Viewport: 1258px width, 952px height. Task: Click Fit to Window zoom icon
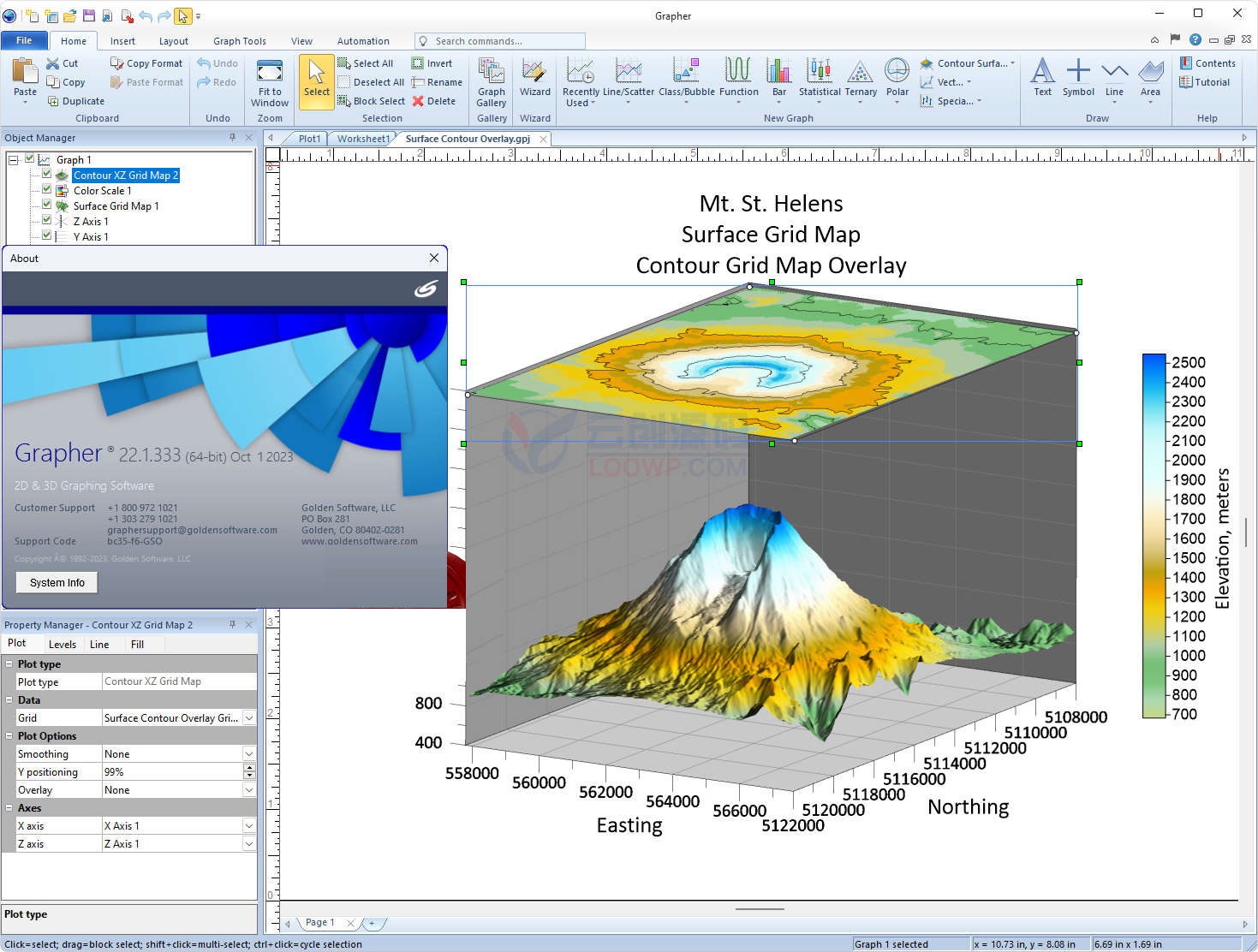(270, 71)
